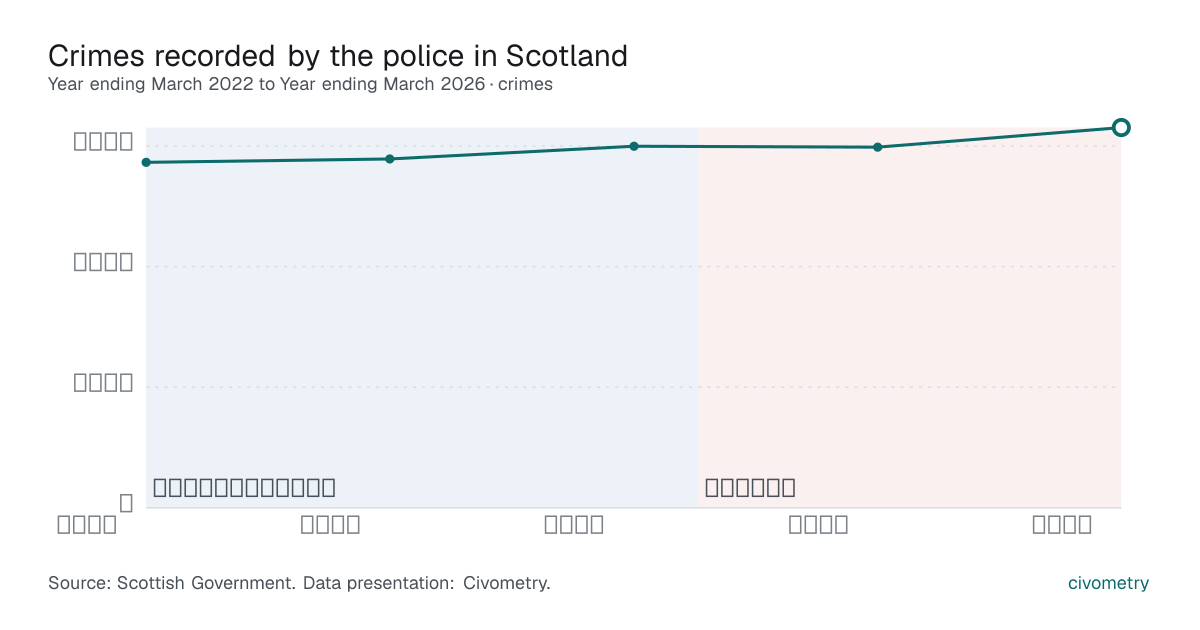This screenshot has width=1200, height=630.
Task: Click the chart title about Scotland crimes
Action: [x=338, y=55]
